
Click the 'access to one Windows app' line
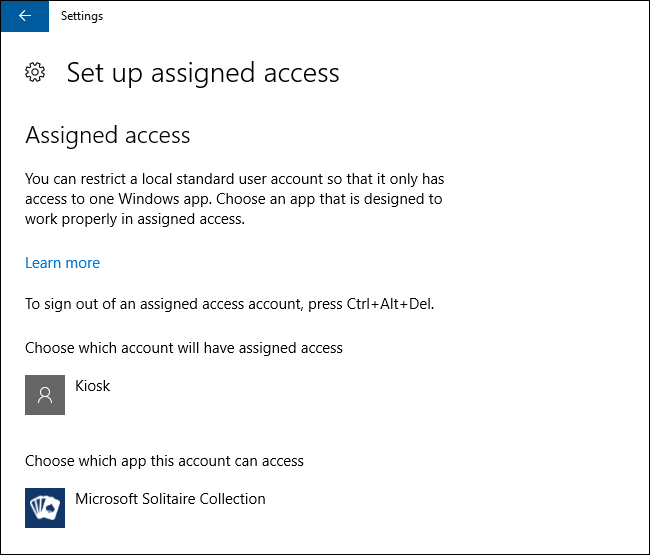(233, 199)
